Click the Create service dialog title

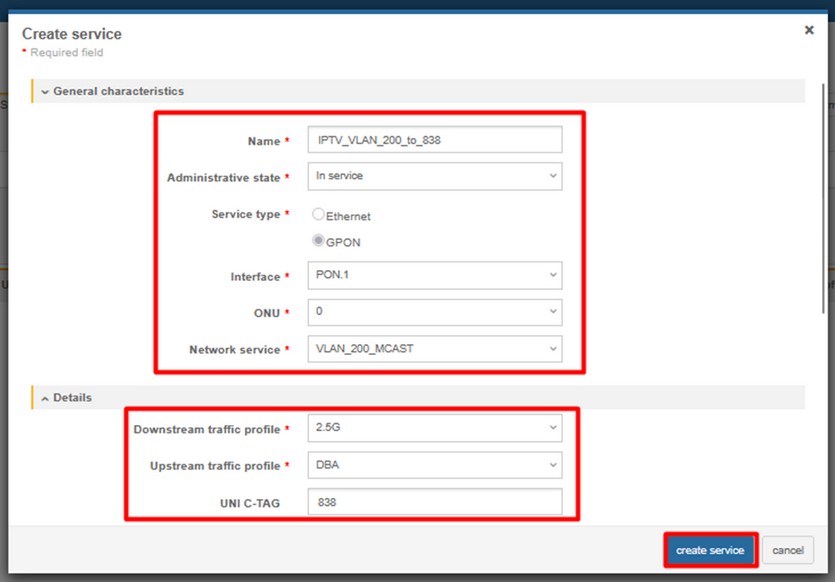click(x=72, y=34)
